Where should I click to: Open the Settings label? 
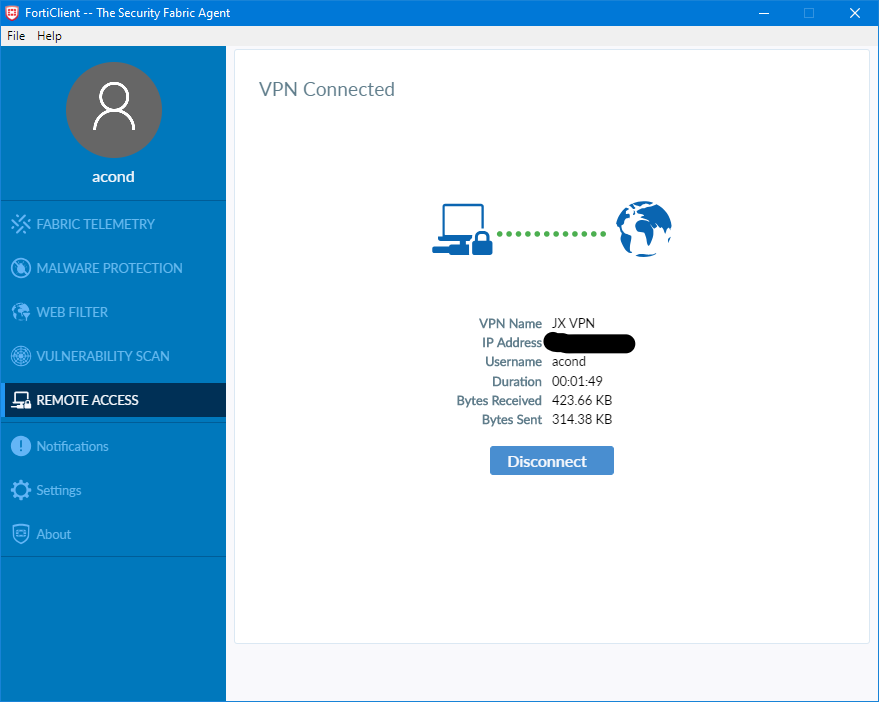(x=59, y=491)
